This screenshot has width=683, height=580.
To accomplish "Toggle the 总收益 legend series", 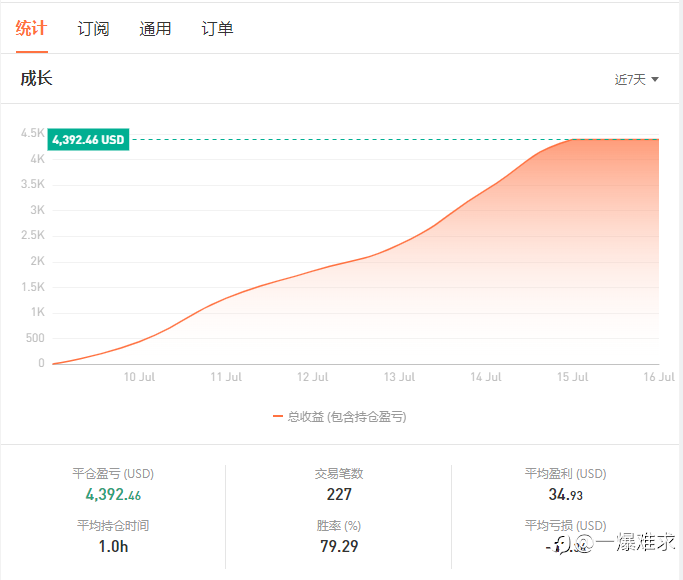I will [347, 417].
